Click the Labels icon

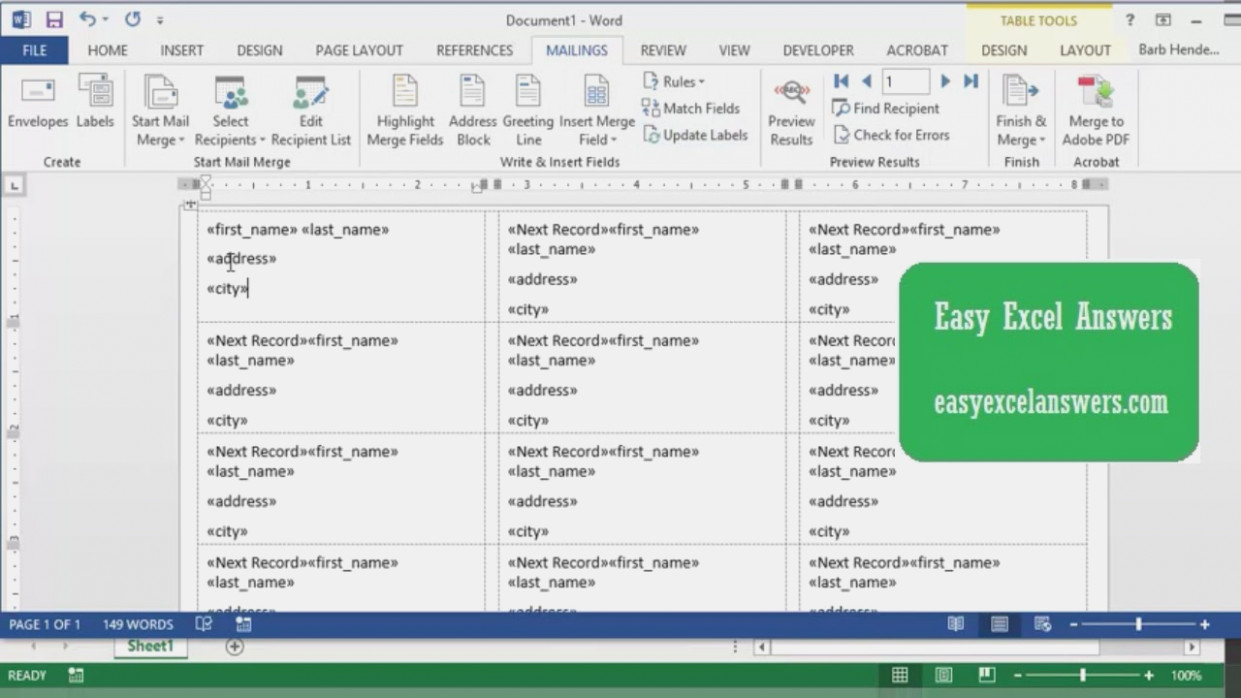95,105
